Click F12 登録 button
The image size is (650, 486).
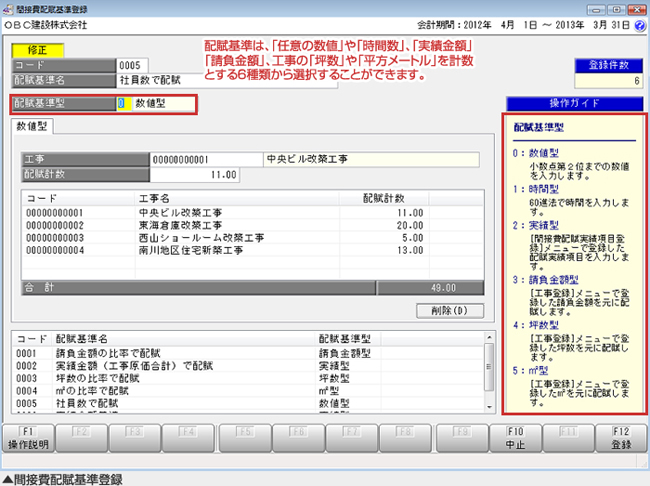pos(621,438)
